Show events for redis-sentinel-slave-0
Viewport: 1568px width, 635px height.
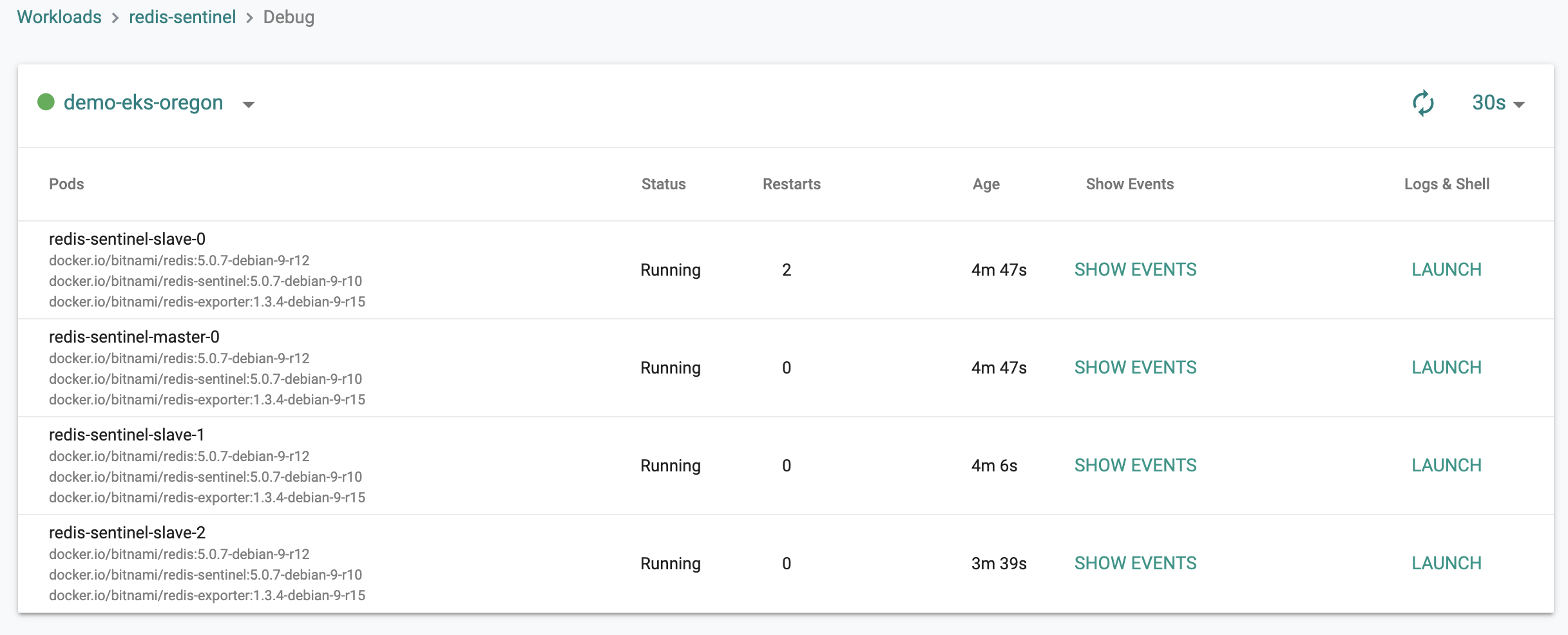pos(1135,270)
